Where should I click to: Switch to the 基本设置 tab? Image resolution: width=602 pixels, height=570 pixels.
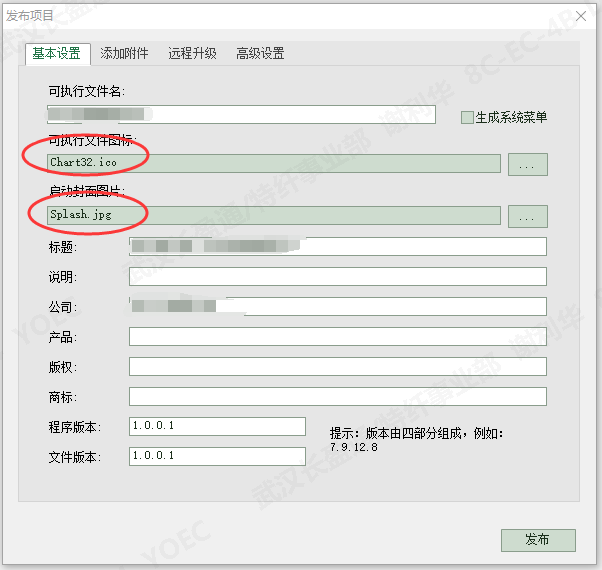tap(56, 54)
